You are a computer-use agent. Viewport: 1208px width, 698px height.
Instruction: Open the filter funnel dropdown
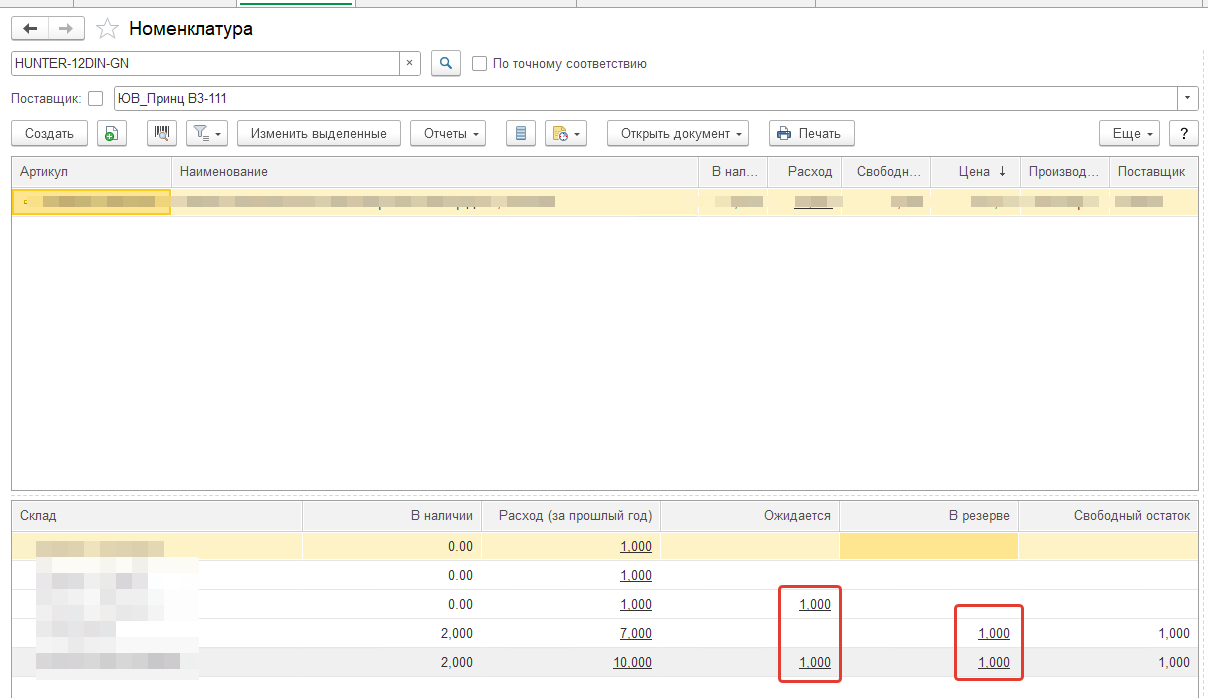point(208,133)
